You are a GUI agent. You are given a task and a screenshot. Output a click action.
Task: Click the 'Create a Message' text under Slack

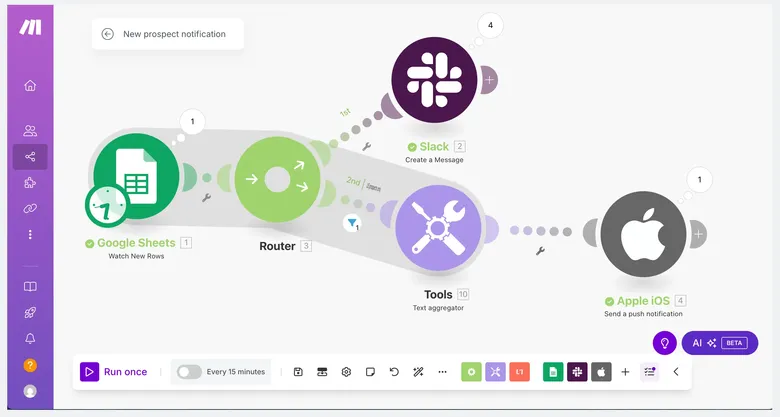(x=434, y=160)
